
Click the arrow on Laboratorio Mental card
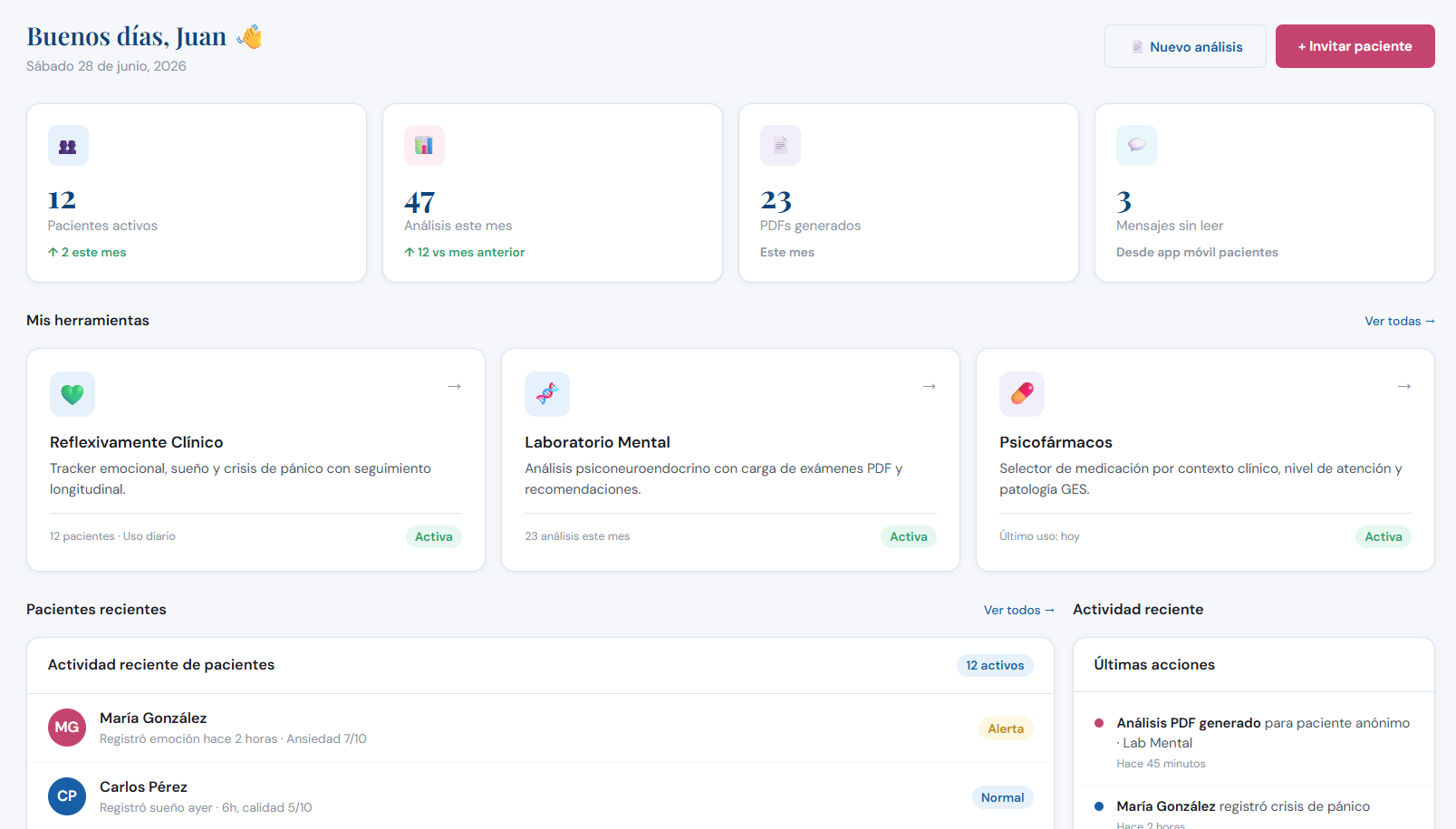[x=930, y=387]
